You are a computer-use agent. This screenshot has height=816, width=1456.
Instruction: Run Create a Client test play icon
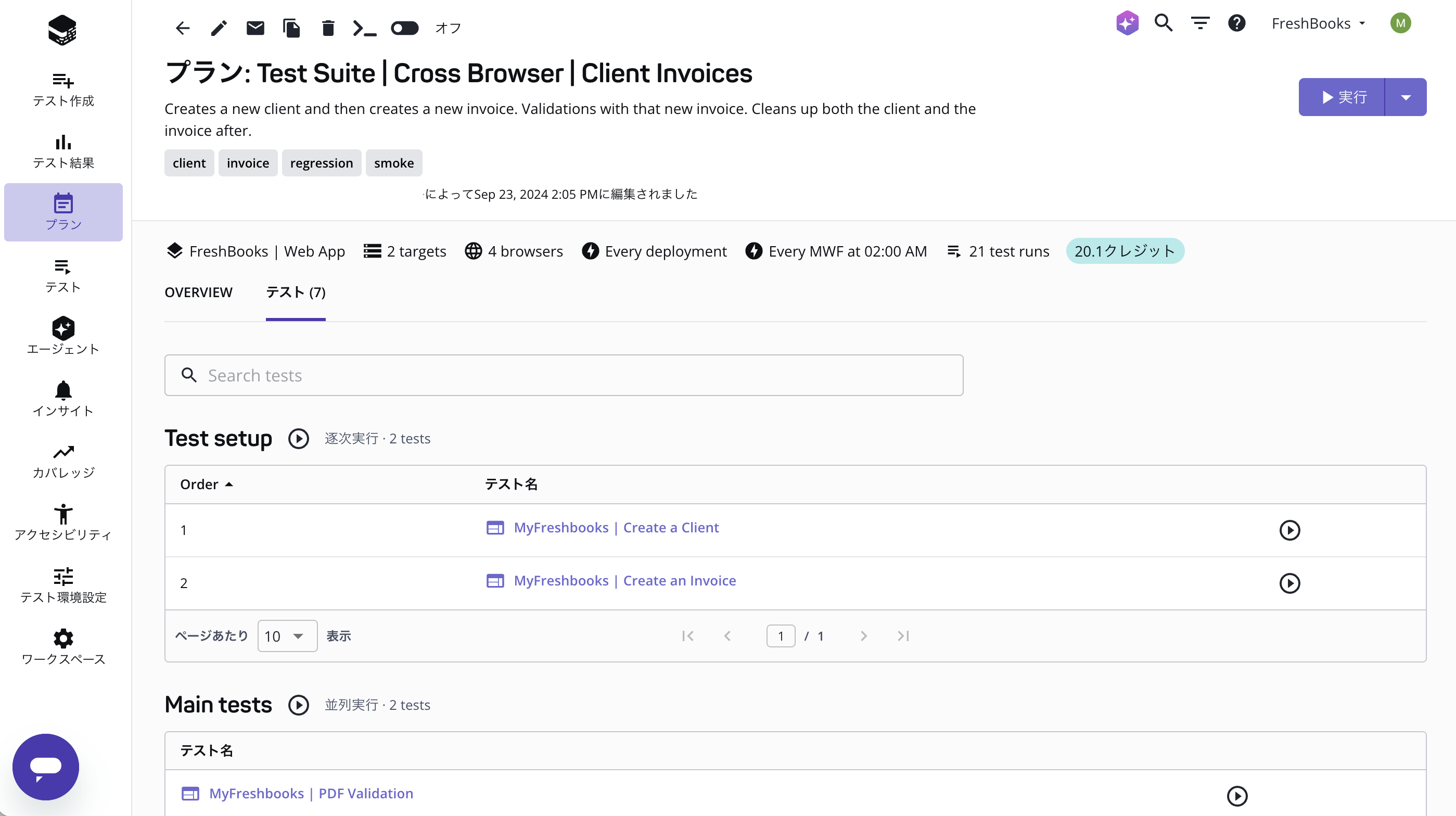(1289, 530)
